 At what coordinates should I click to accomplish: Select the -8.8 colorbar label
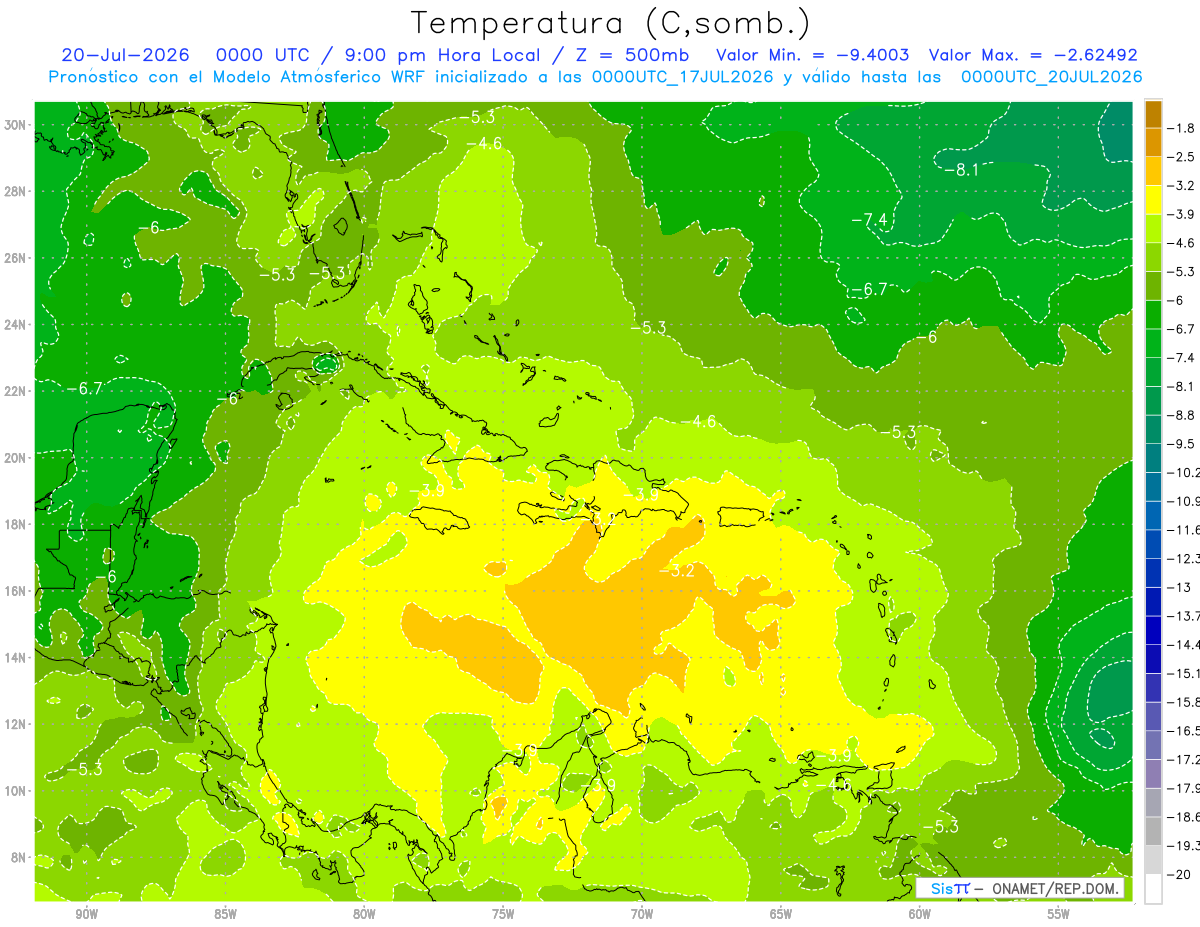(1181, 415)
